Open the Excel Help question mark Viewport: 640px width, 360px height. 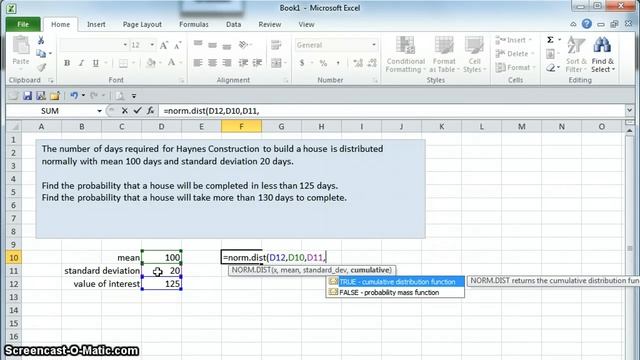(x=587, y=24)
